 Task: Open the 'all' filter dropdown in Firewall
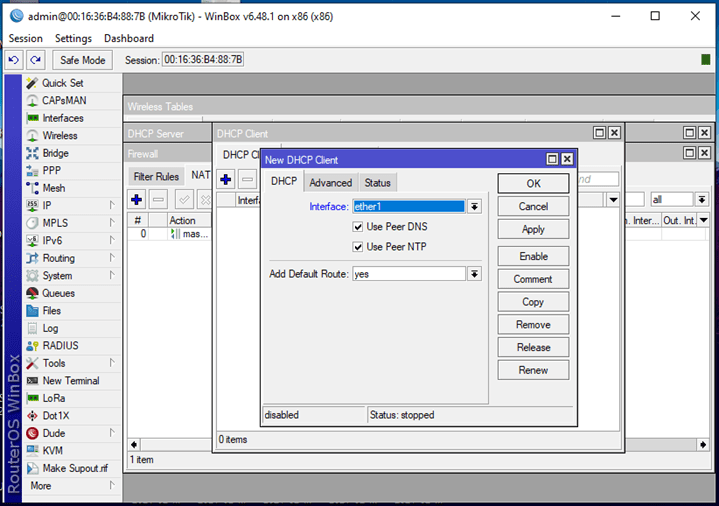[x=702, y=200]
